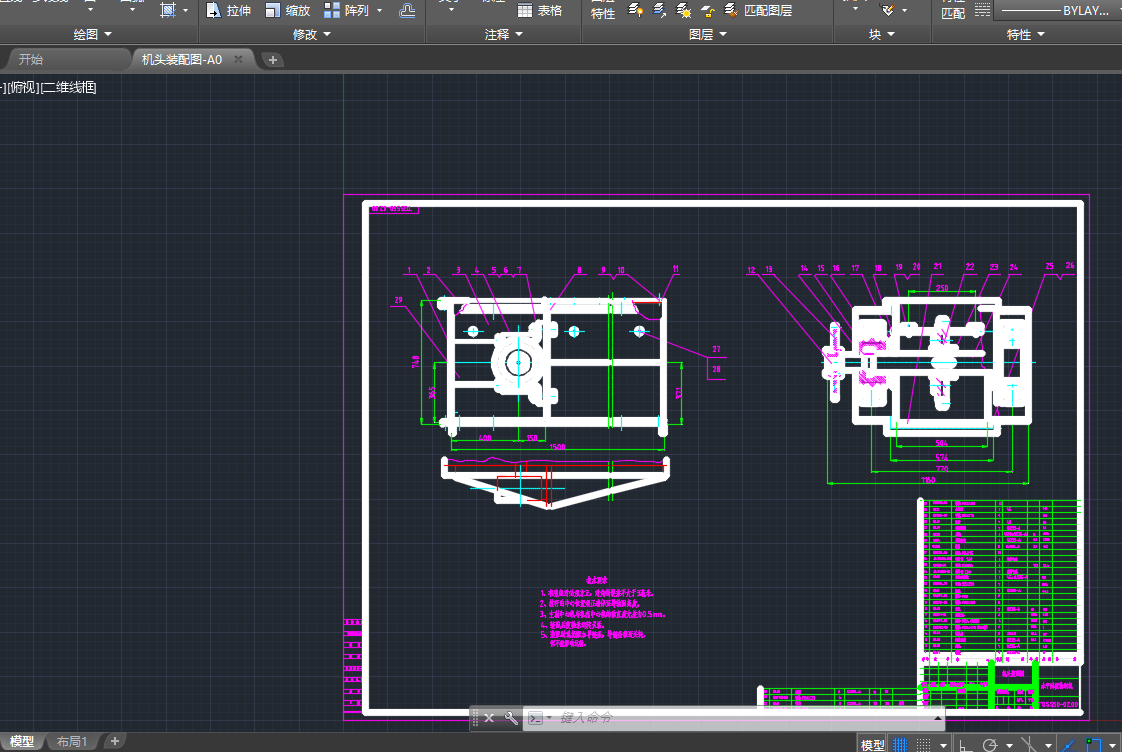Click the [二维线框] visual style label

(68, 87)
